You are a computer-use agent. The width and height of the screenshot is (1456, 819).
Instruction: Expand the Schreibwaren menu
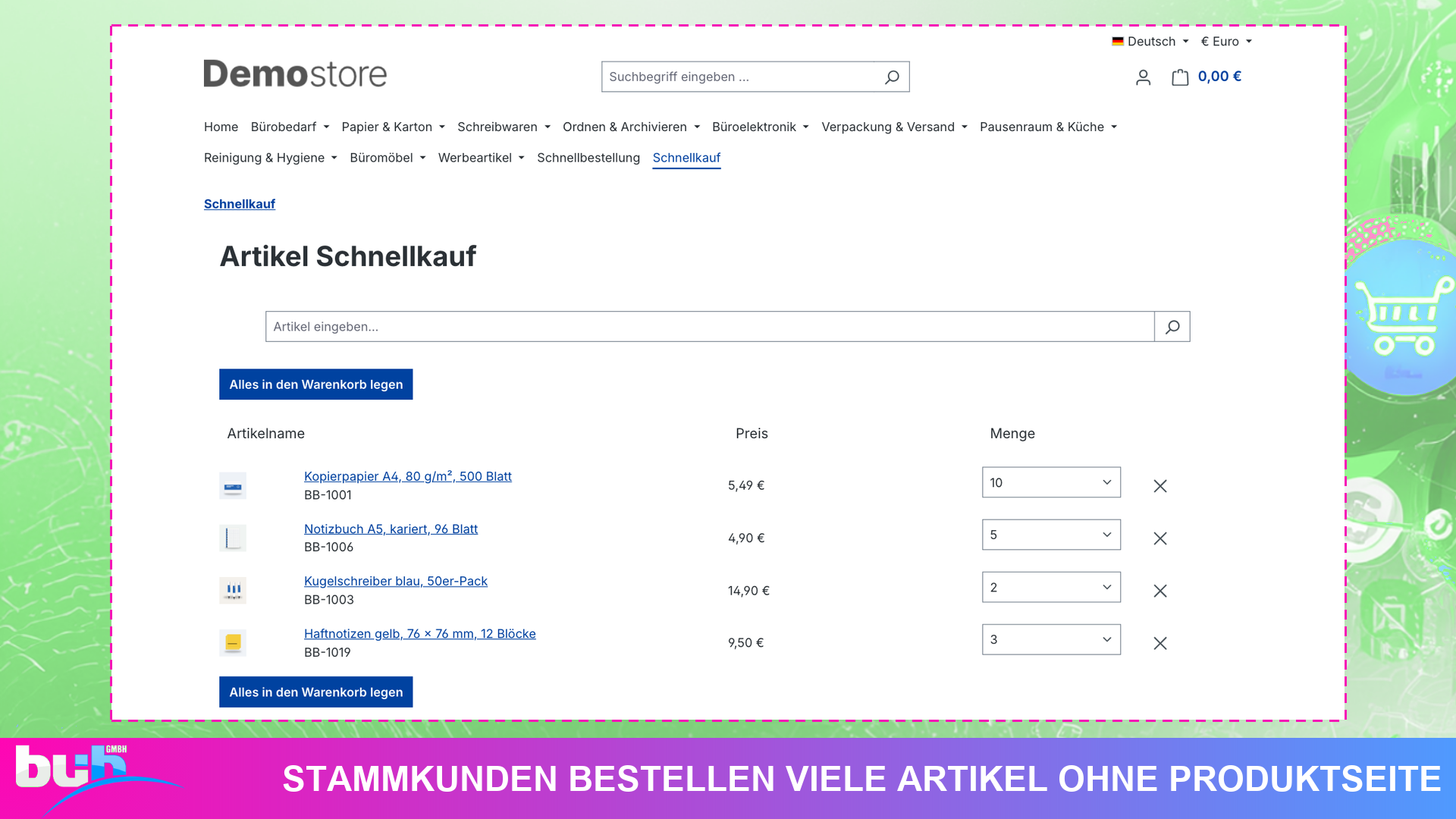click(x=504, y=127)
